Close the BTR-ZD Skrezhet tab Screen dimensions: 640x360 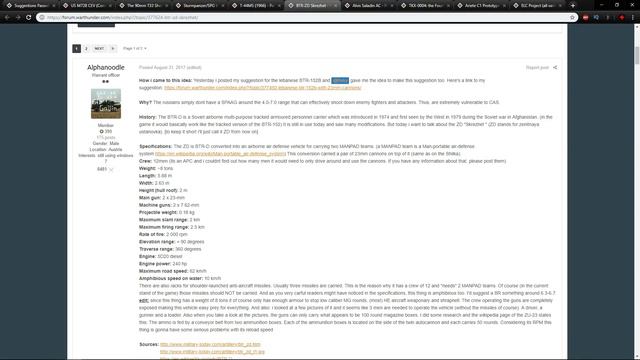335,6
